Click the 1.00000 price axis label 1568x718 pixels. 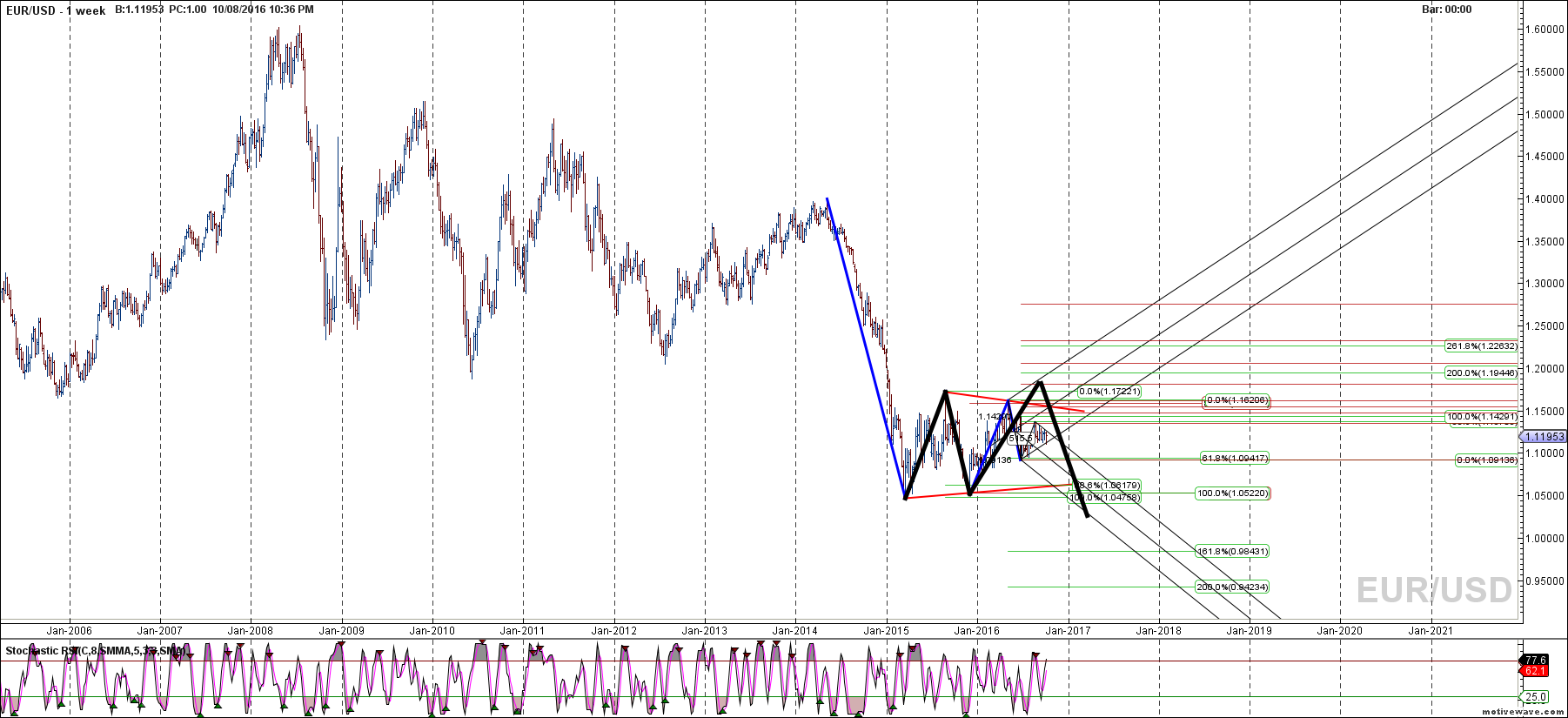(1546, 539)
